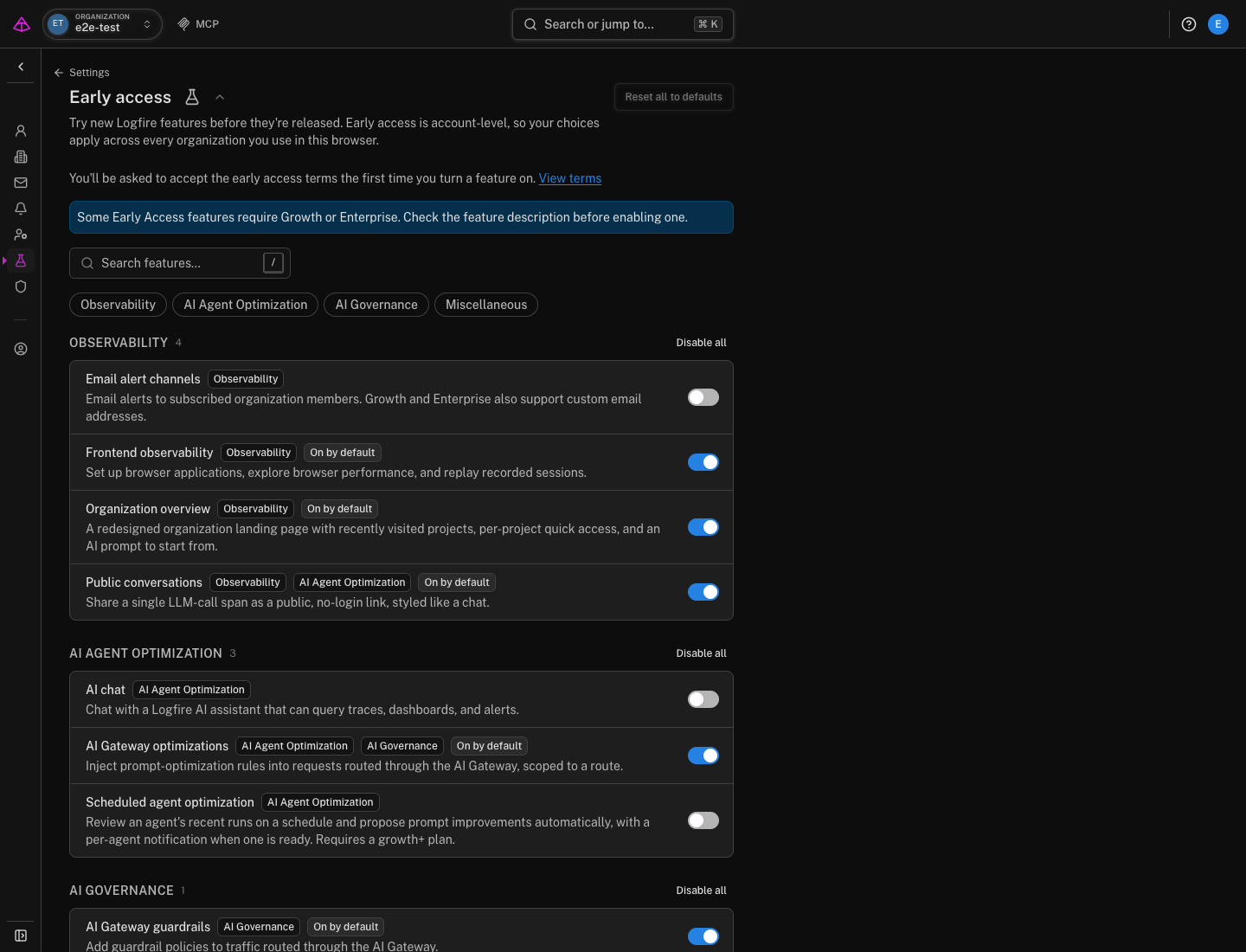Open notifications bell icon in sidebar
Image resolution: width=1246 pixels, height=952 pixels.
21,209
